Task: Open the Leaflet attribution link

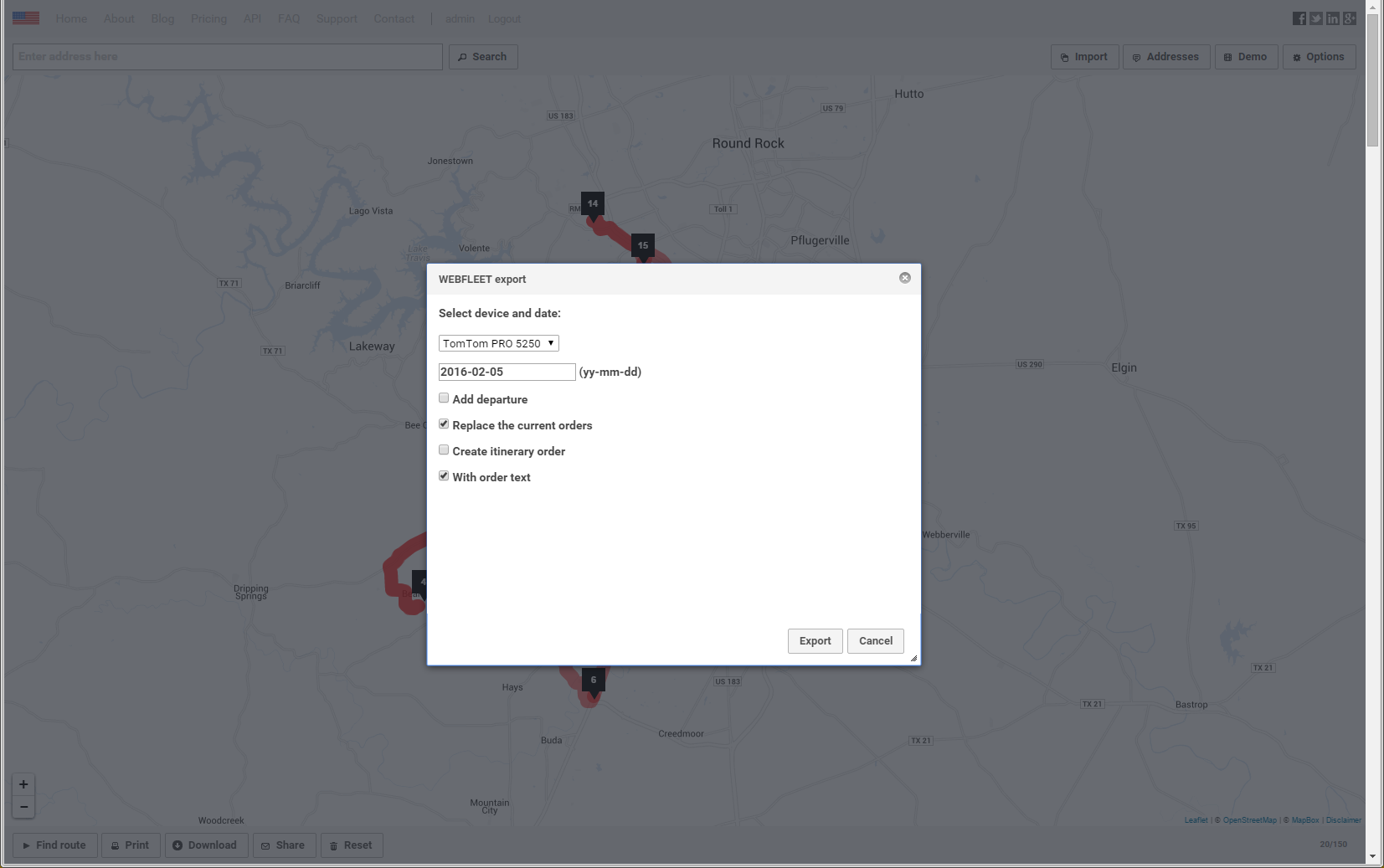Action: (1196, 820)
